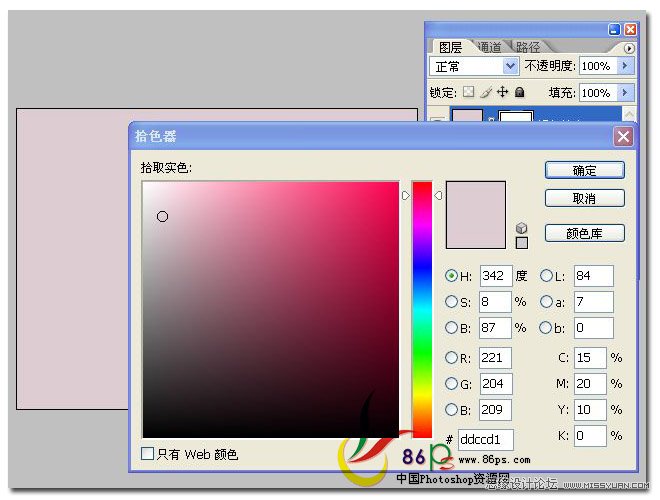Click the color field circle marker
660x500 pixels.
162,216
